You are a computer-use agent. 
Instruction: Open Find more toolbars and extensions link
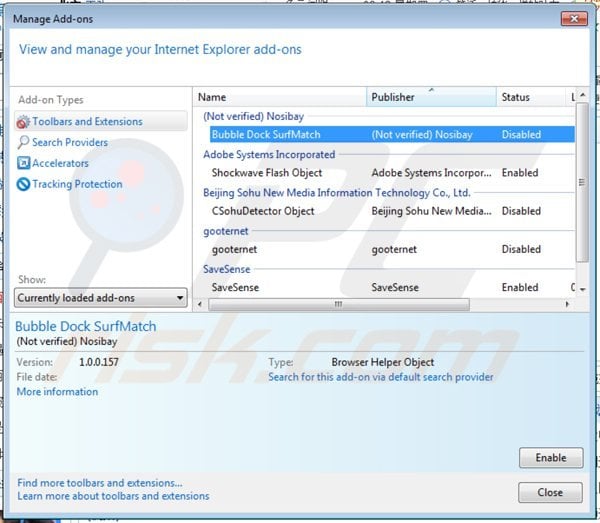pyautogui.click(x=100, y=482)
